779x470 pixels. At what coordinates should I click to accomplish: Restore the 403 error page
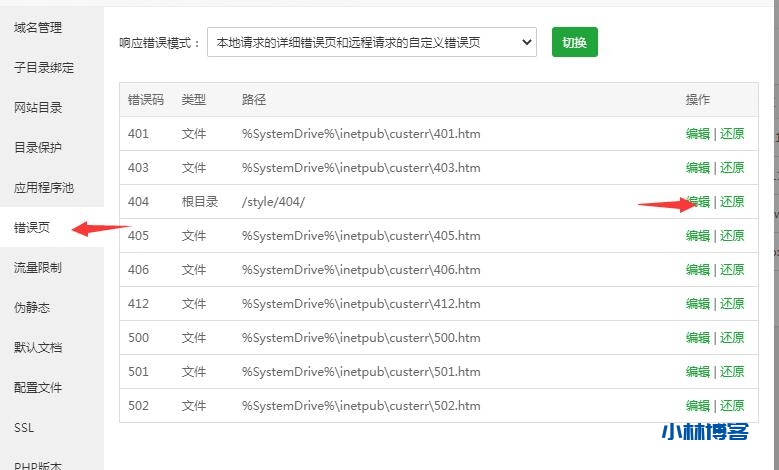pos(732,168)
